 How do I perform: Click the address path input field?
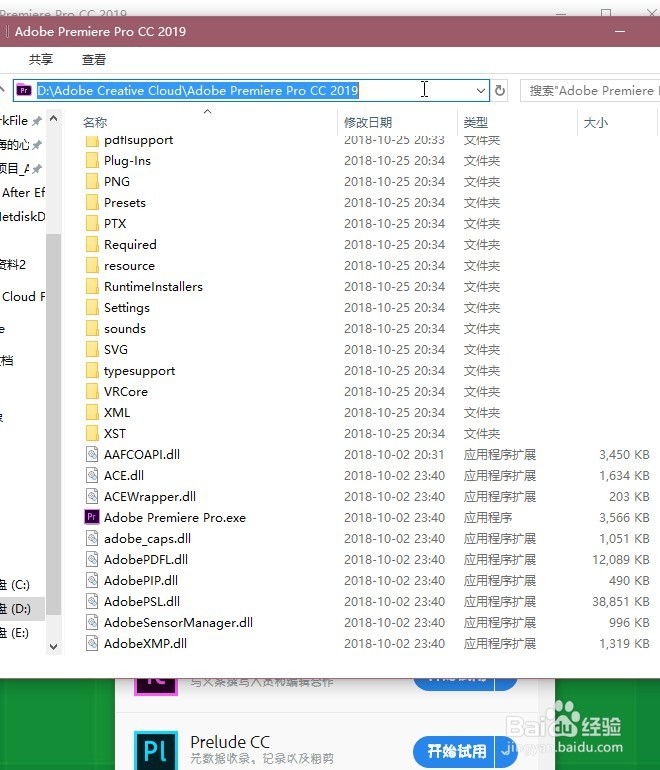tap(251, 90)
